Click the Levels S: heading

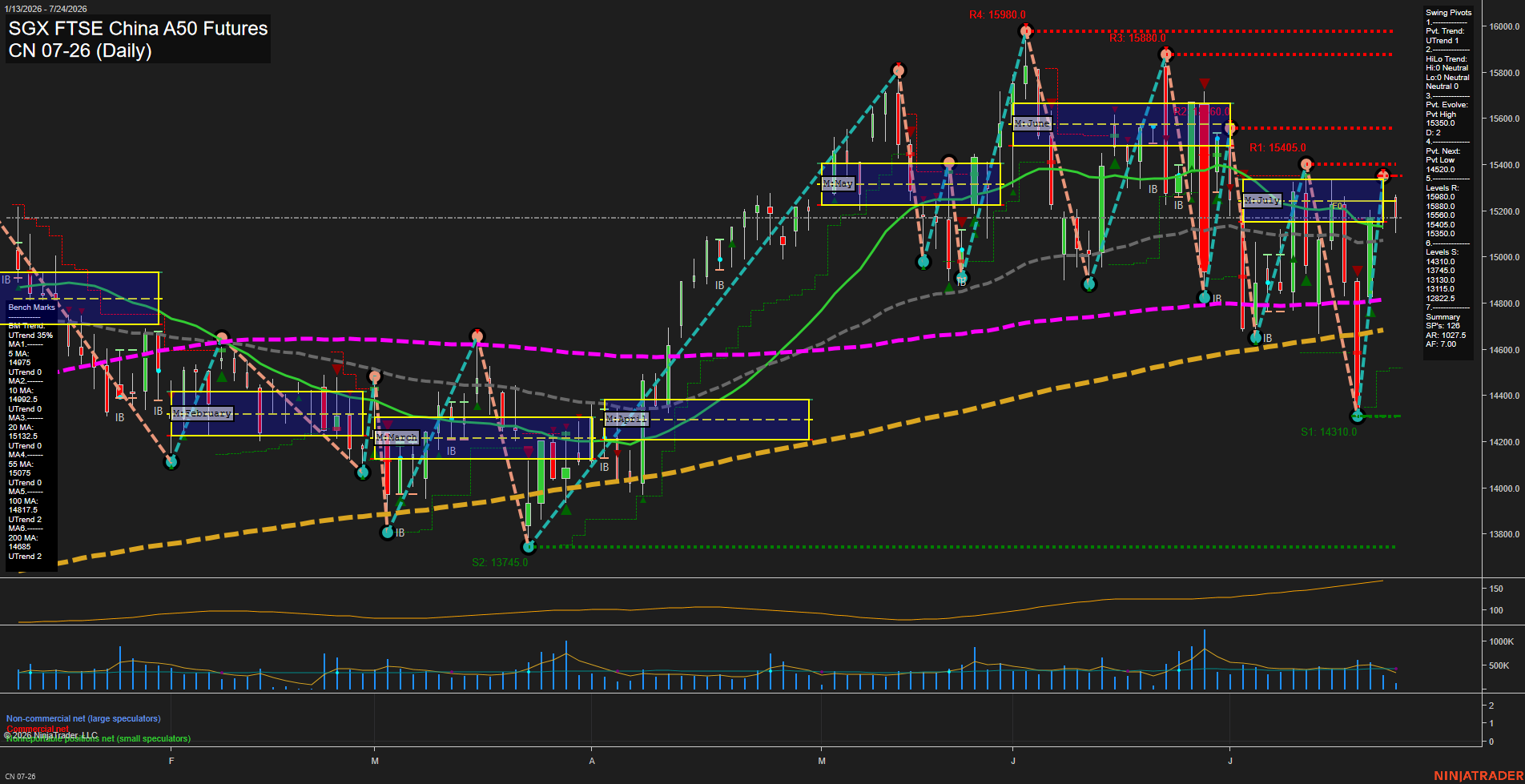[x=1442, y=252]
